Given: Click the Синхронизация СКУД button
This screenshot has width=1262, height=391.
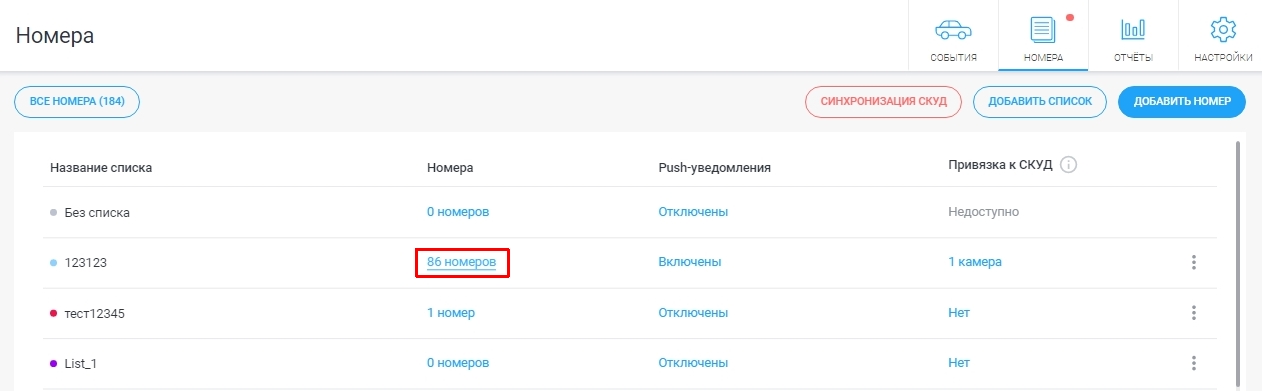Looking at the screenshot, I should (883, 101).
